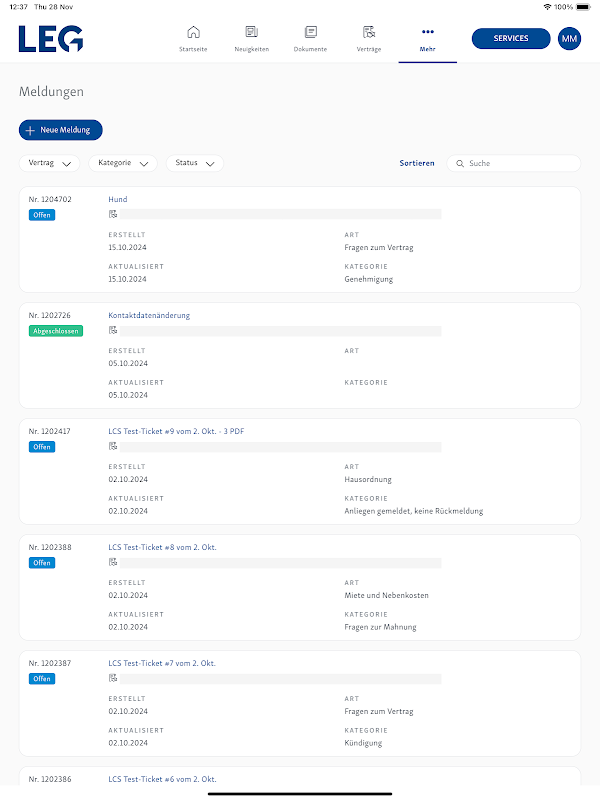Click ticket number Nr. 1202388
The height and width of the screenshot is (800, 600).
point(50,547)
